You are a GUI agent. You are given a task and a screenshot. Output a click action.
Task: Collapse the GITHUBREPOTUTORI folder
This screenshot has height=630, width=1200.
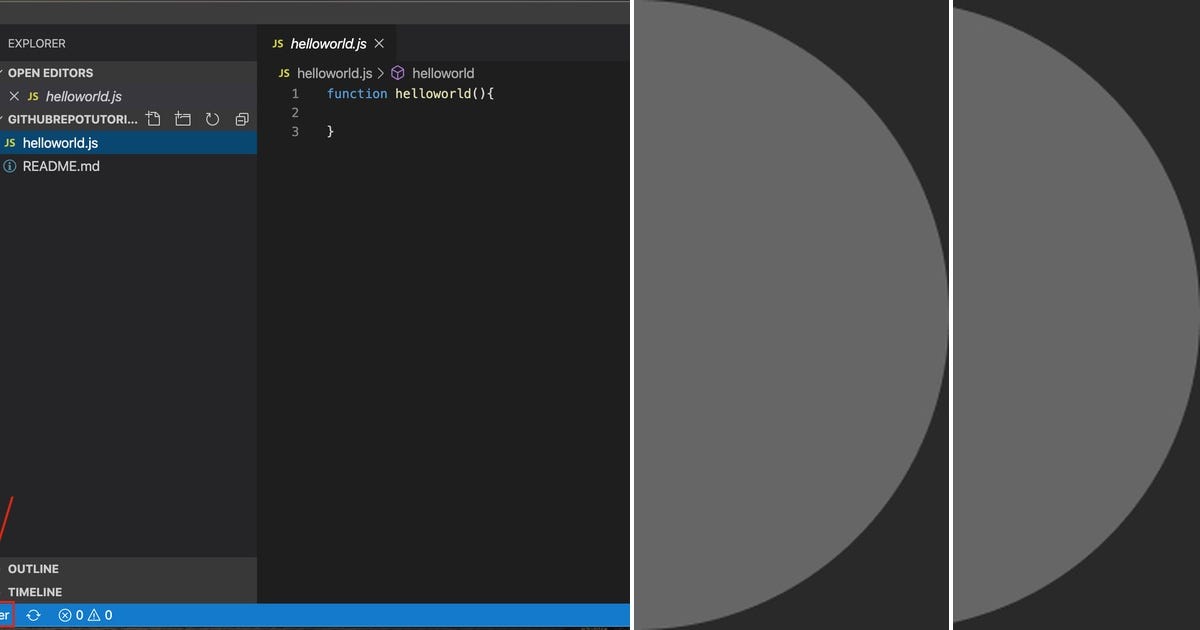click(x=70, y=119)
